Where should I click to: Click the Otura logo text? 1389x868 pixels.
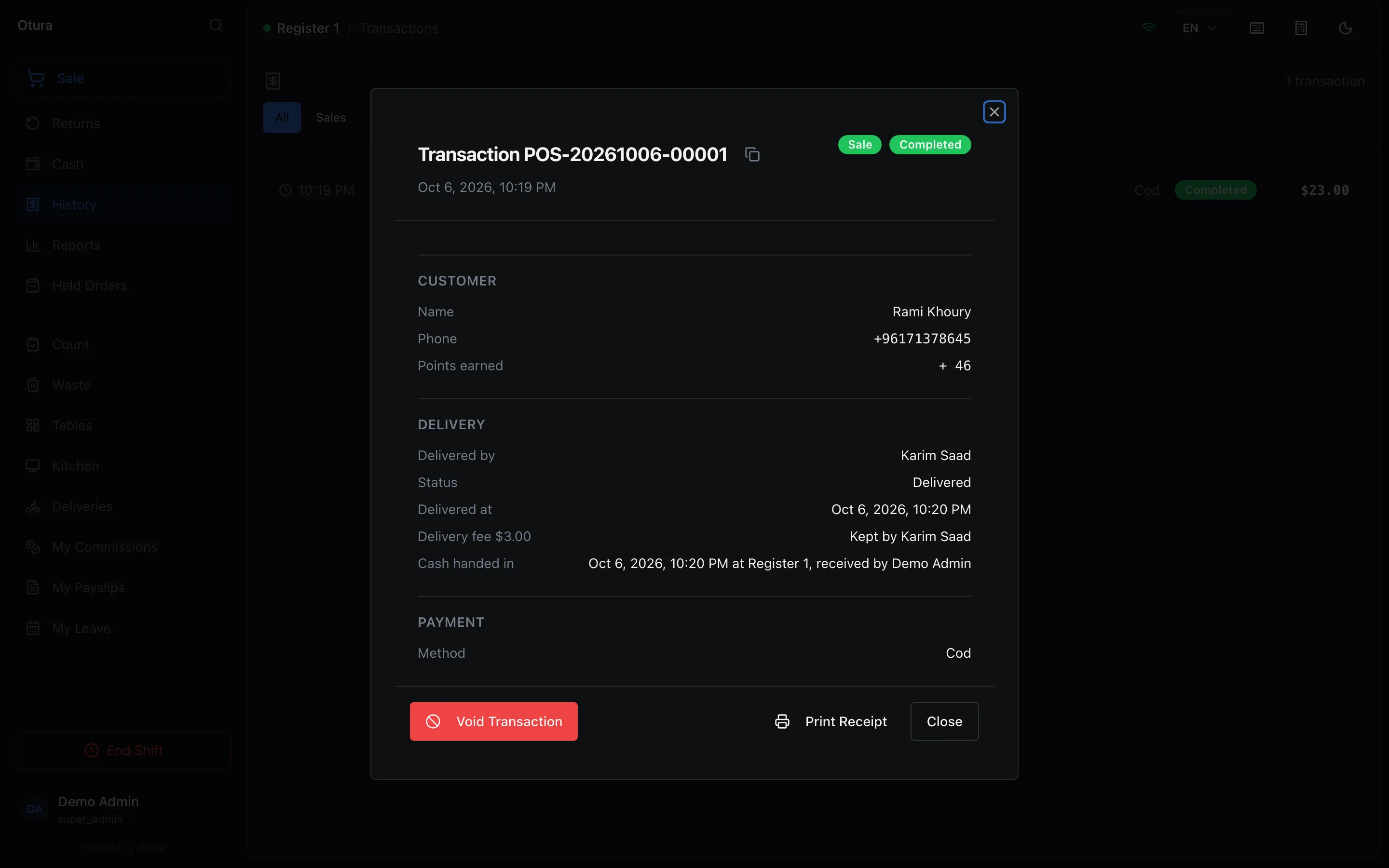pos(35,25)
